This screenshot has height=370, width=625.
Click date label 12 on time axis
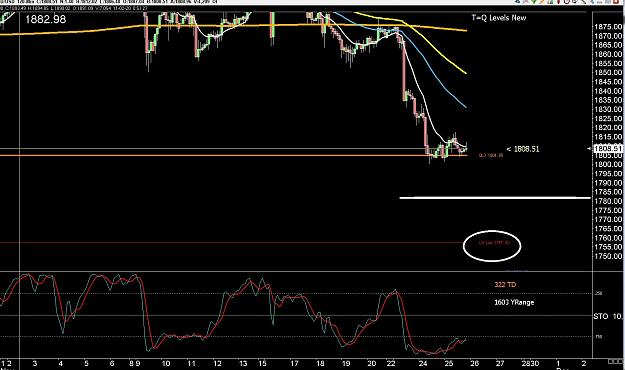(217, 363)
